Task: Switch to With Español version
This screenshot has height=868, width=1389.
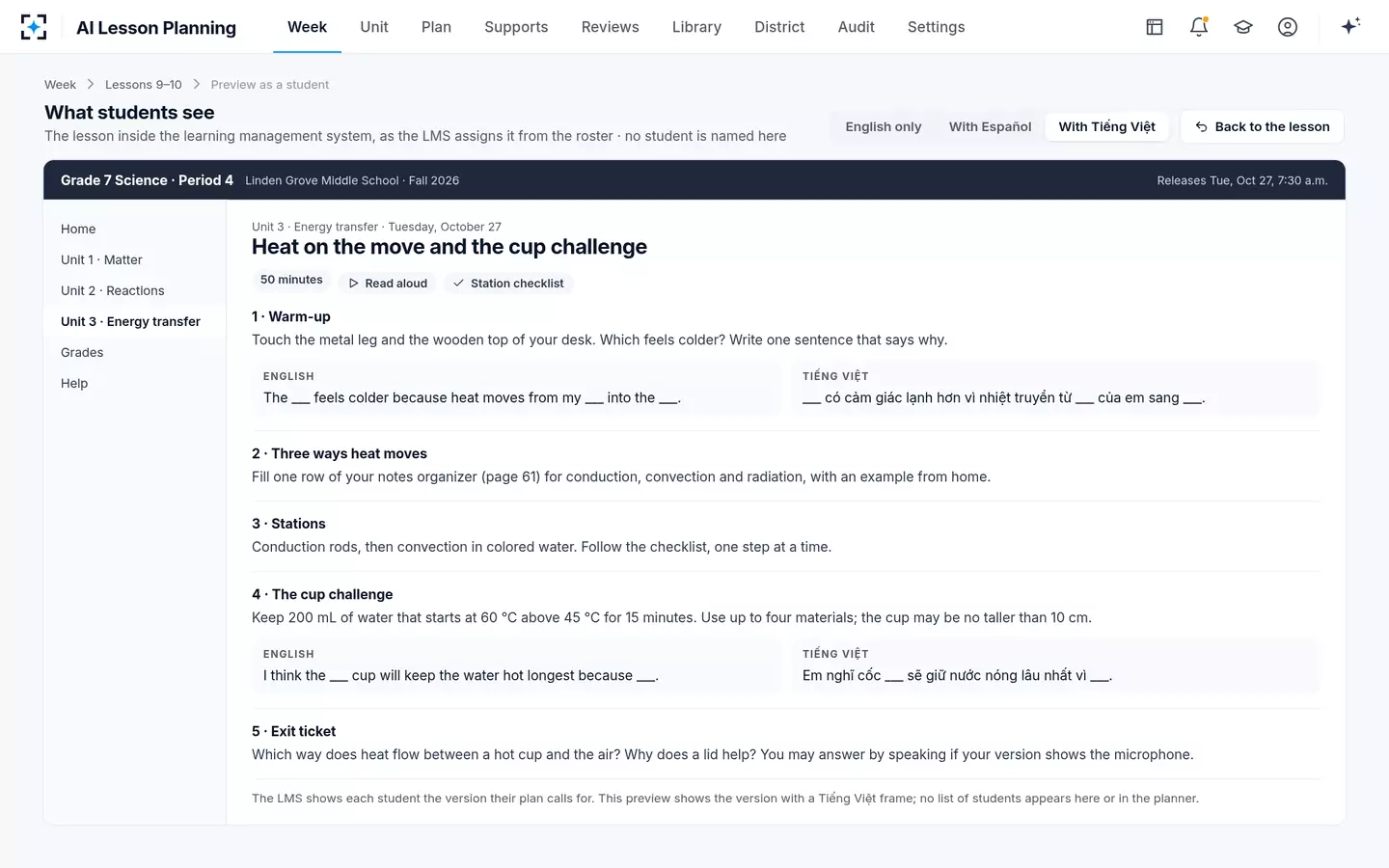Action: coord(990,126)
